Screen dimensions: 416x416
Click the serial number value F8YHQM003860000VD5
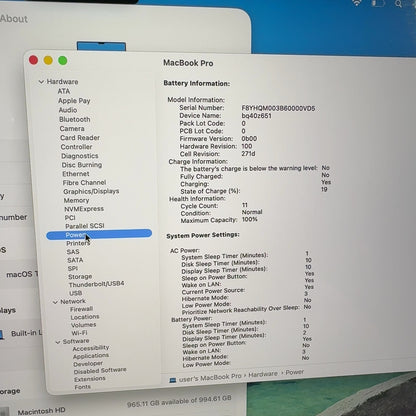(278, 108)
